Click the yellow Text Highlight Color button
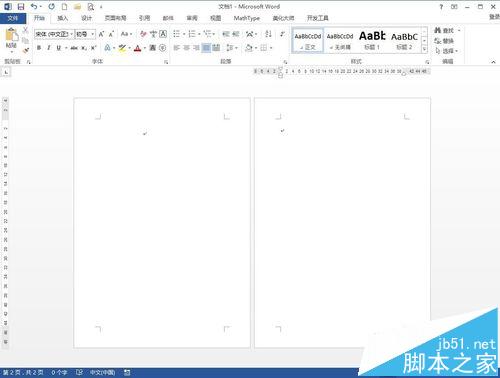Image resolution: width=500 pixels, height=378 pixels. (122, 48)
